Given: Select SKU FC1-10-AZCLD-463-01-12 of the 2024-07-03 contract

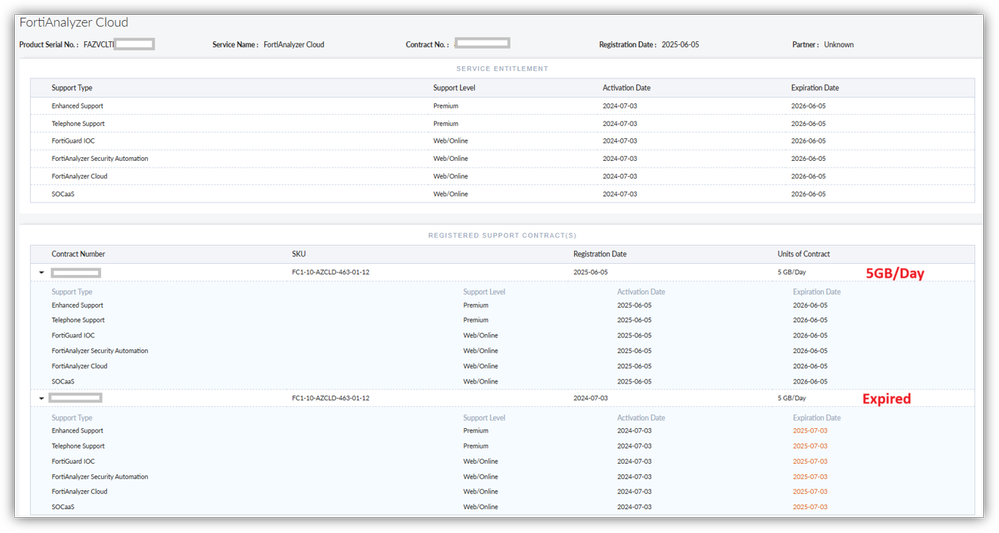Looking at the screenshot, I should point(331,398).
